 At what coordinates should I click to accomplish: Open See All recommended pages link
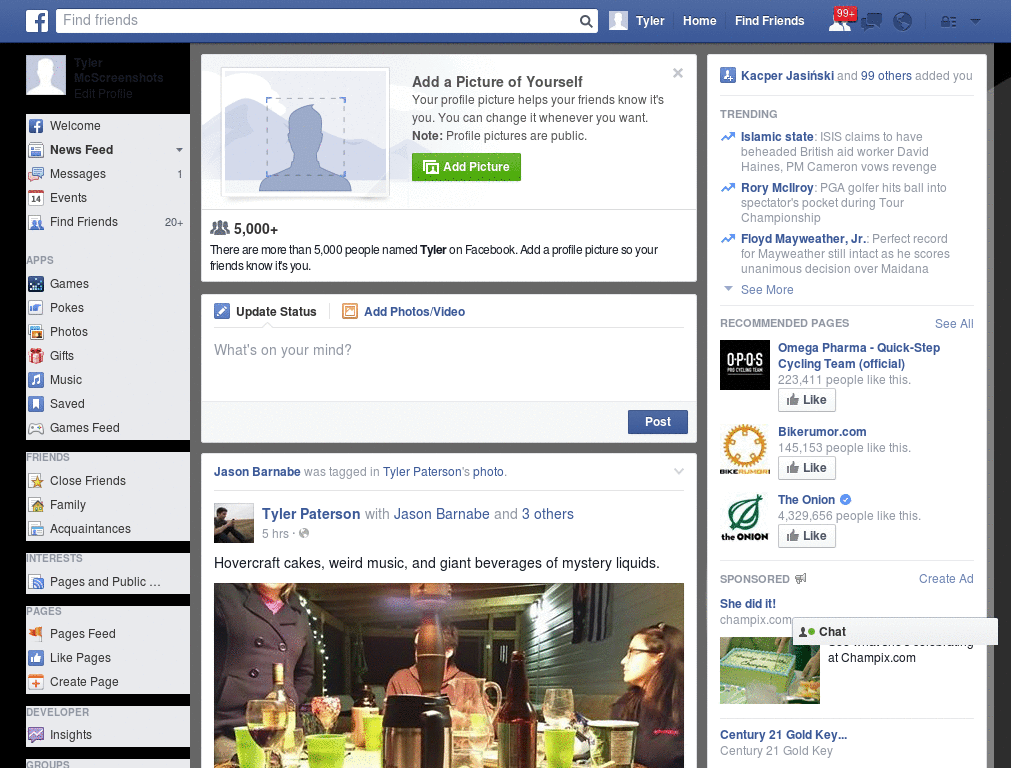tap(954, 323)
